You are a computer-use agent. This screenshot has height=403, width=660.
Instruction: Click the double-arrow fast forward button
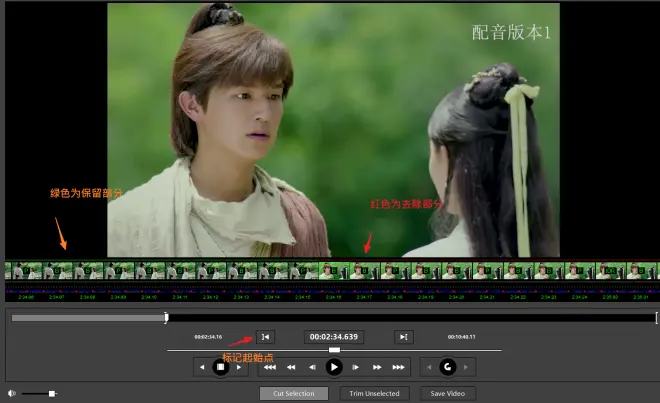click(x=377, y=367)
